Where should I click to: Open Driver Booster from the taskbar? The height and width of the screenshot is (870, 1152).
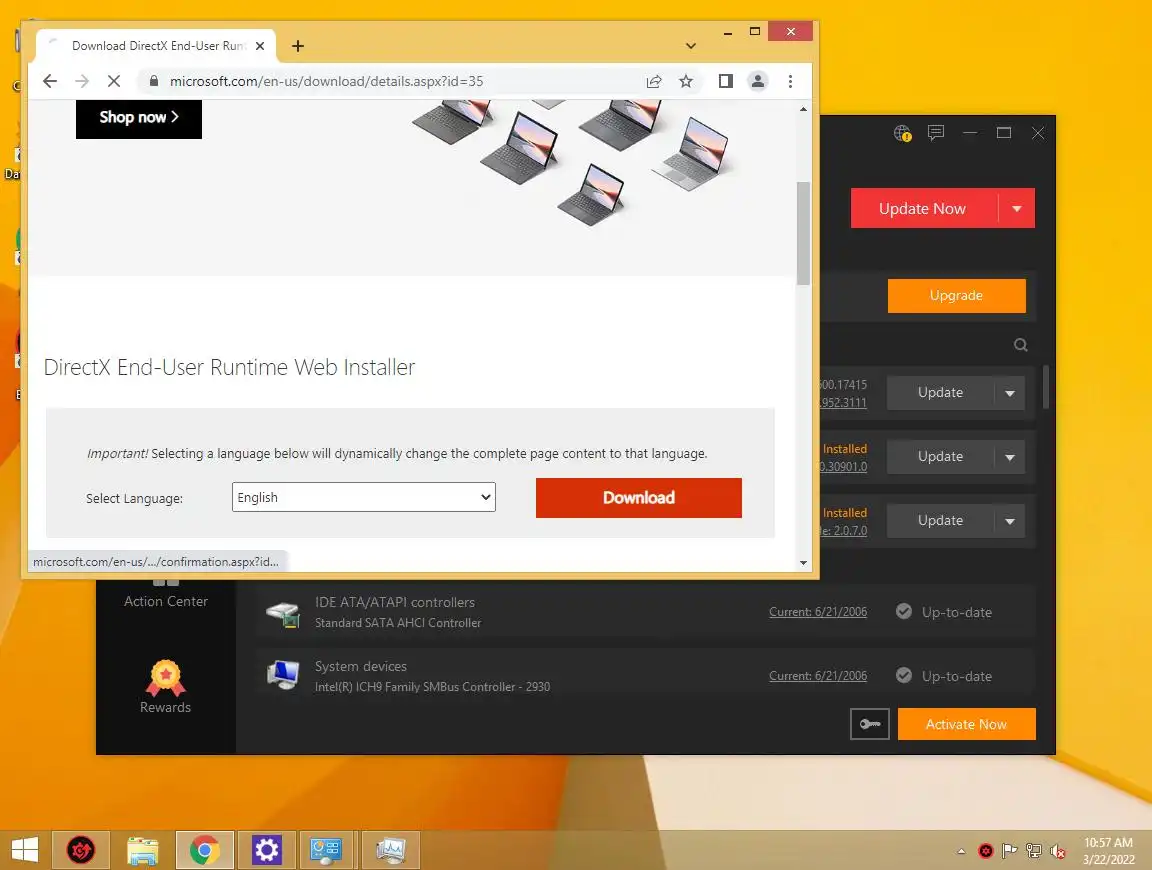[x=81, y=850]
